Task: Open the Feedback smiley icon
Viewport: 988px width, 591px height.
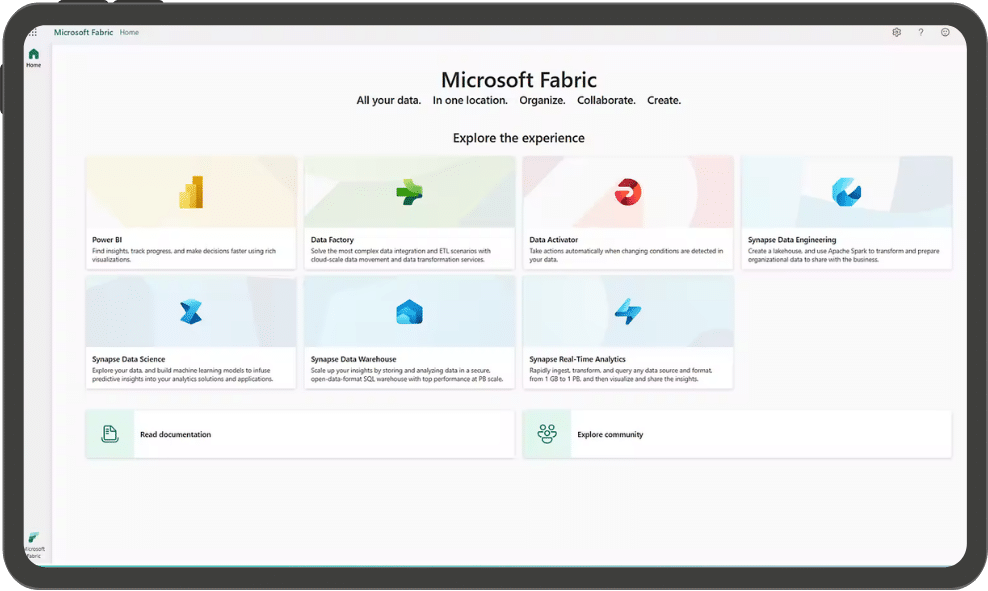Action: click(945, 32)
